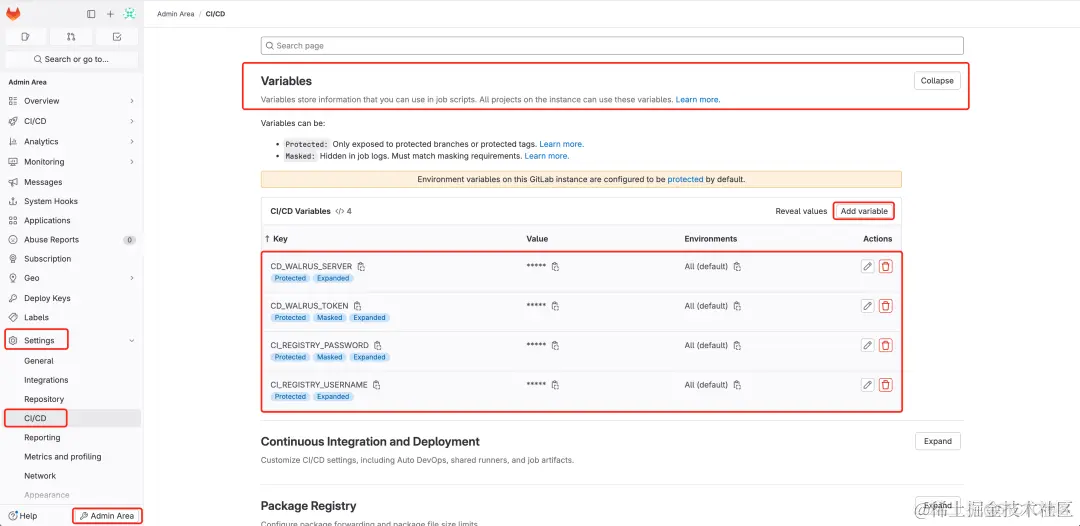Focus the Search page input field
The height and width of the screenshot is (526, 1080).
(612, 45)
